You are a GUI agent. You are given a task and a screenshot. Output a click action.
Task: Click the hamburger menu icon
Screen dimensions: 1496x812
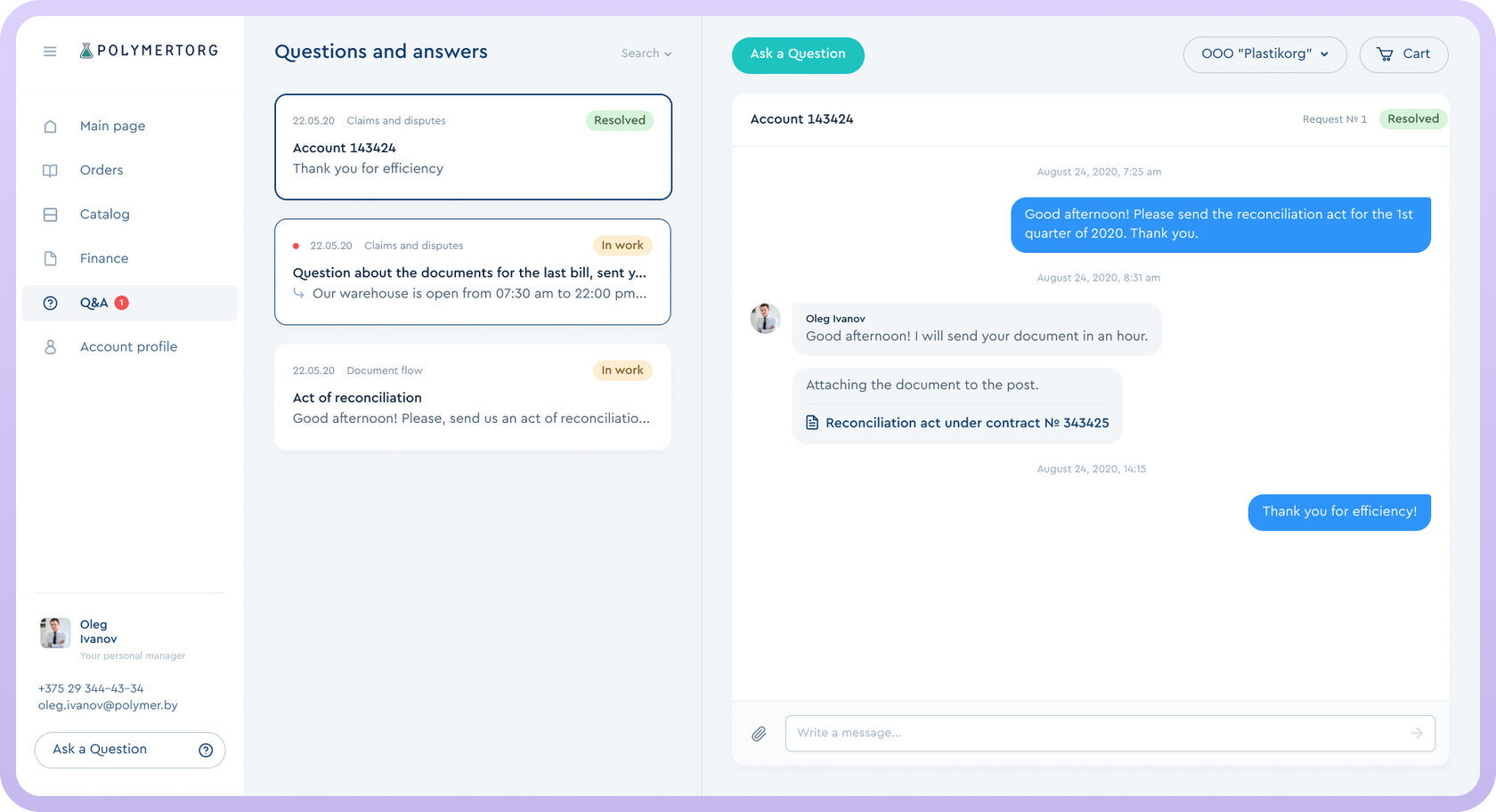(50, 52)
